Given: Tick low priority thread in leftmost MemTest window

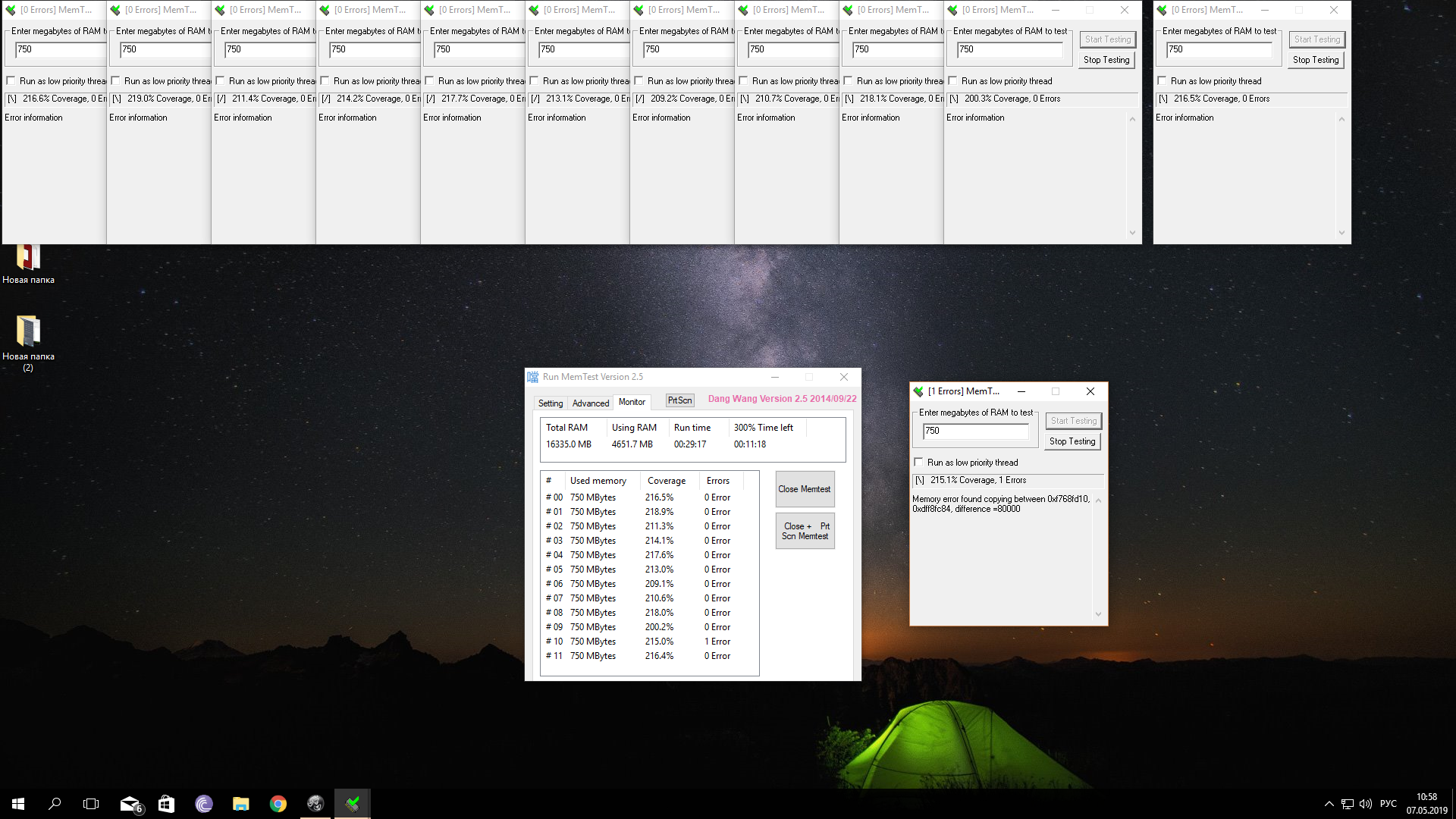Looking at the screenshot, I should click(x=11, y=80).
